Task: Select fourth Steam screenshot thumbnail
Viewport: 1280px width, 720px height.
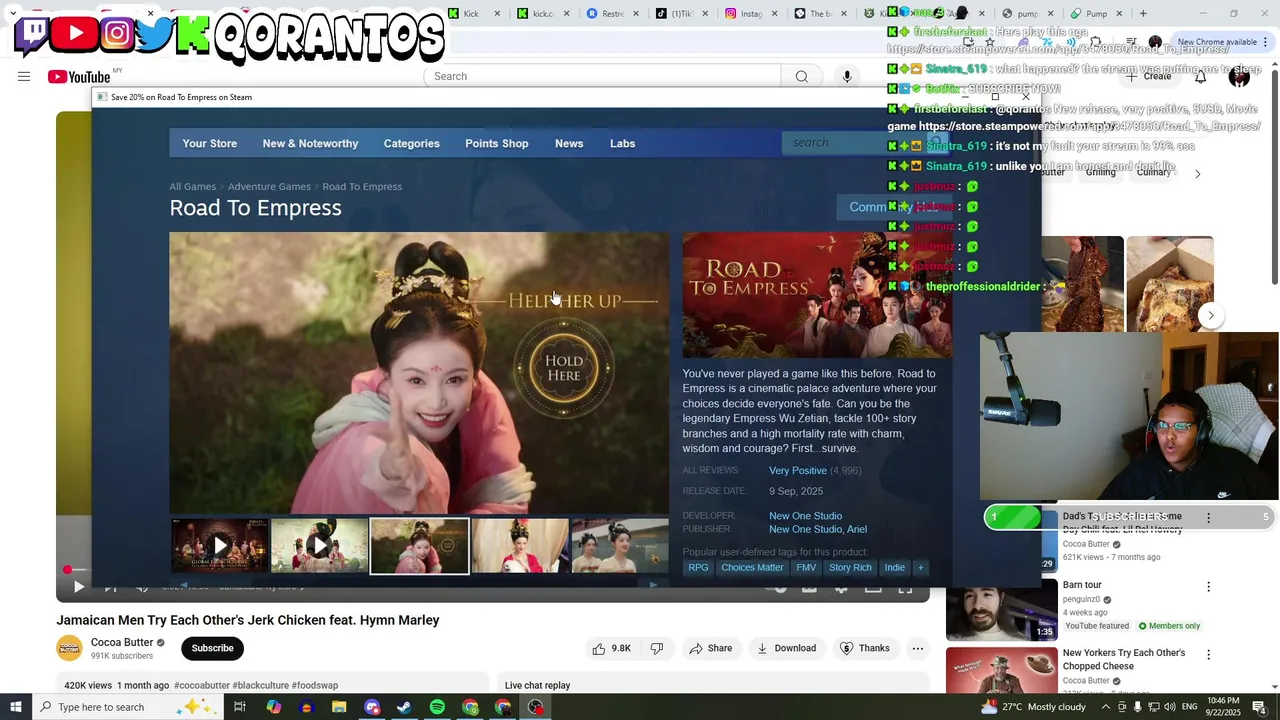Action: pos(519,545)
